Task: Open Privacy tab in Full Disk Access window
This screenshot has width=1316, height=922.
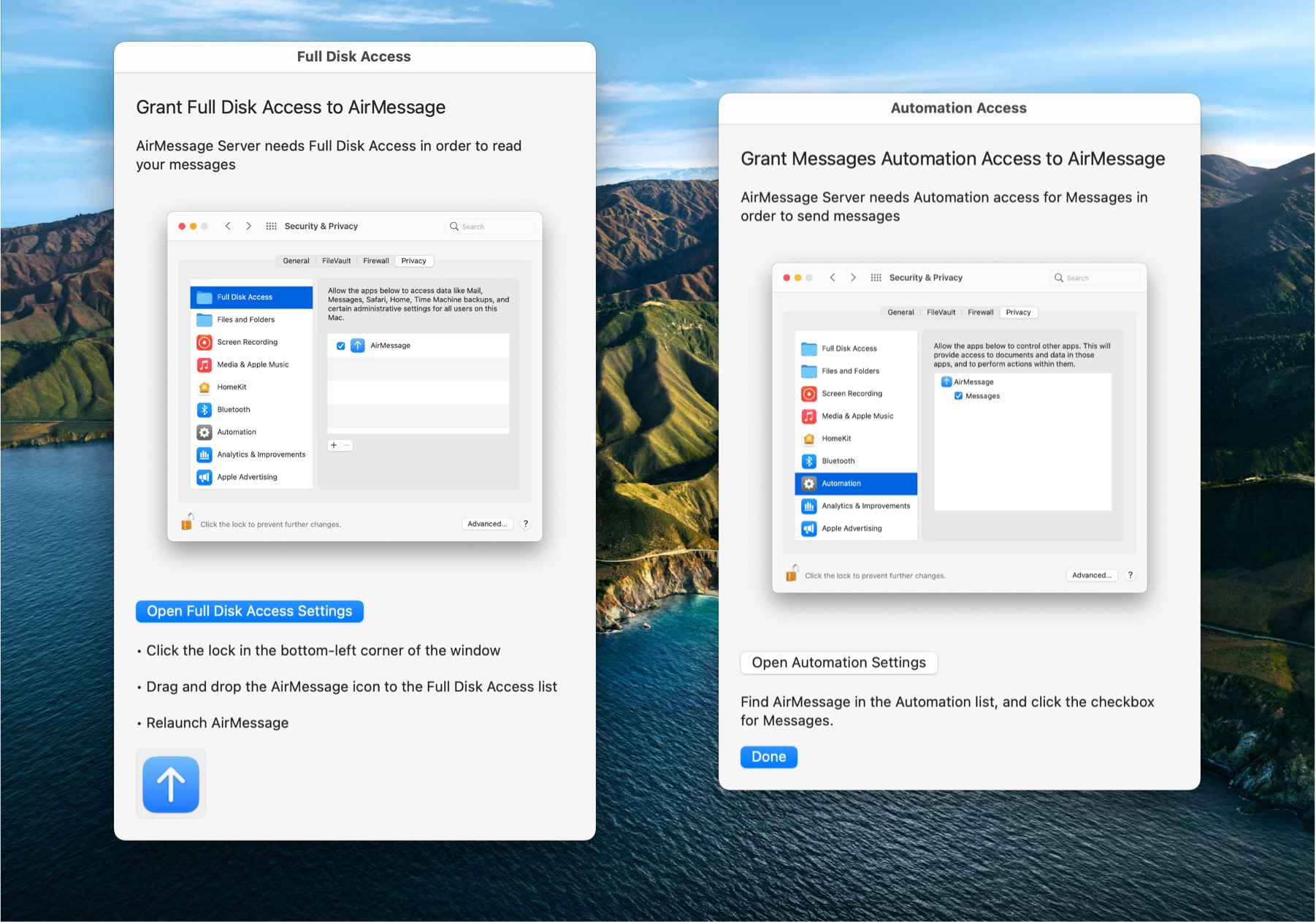Action: pyautogui.click(x=414, y=261)
